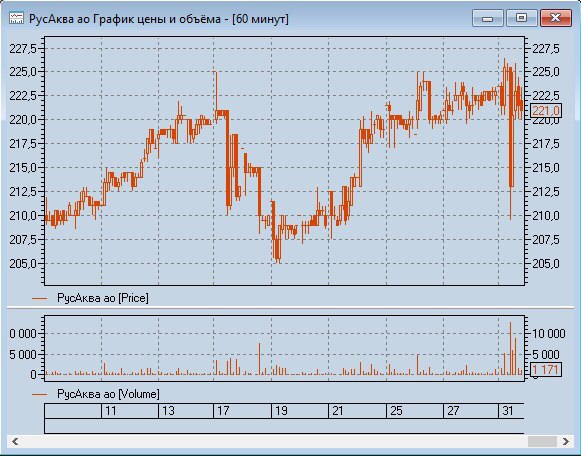Select date 17 on the time axis
The height and width of the screenshot is (456, 581).
pyautogui.click(x=223, y=411)
